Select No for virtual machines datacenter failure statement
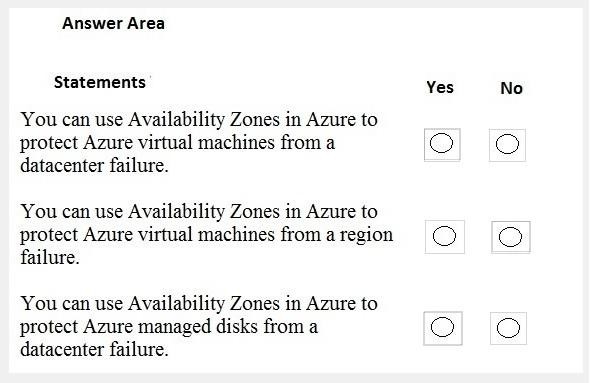The image size is (600, 383). [507, 144]
